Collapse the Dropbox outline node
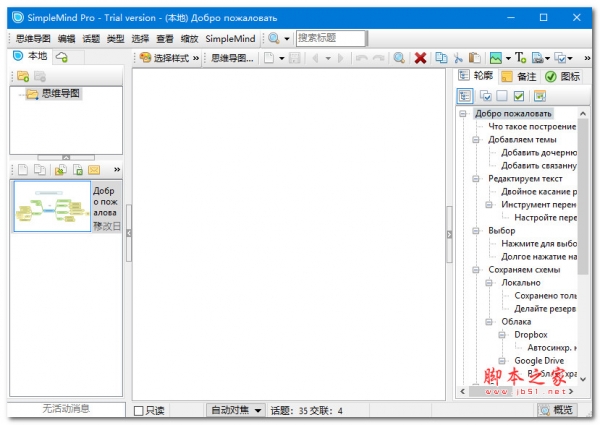The height and width of the screenshot is (425, 600). coord(502,335)
